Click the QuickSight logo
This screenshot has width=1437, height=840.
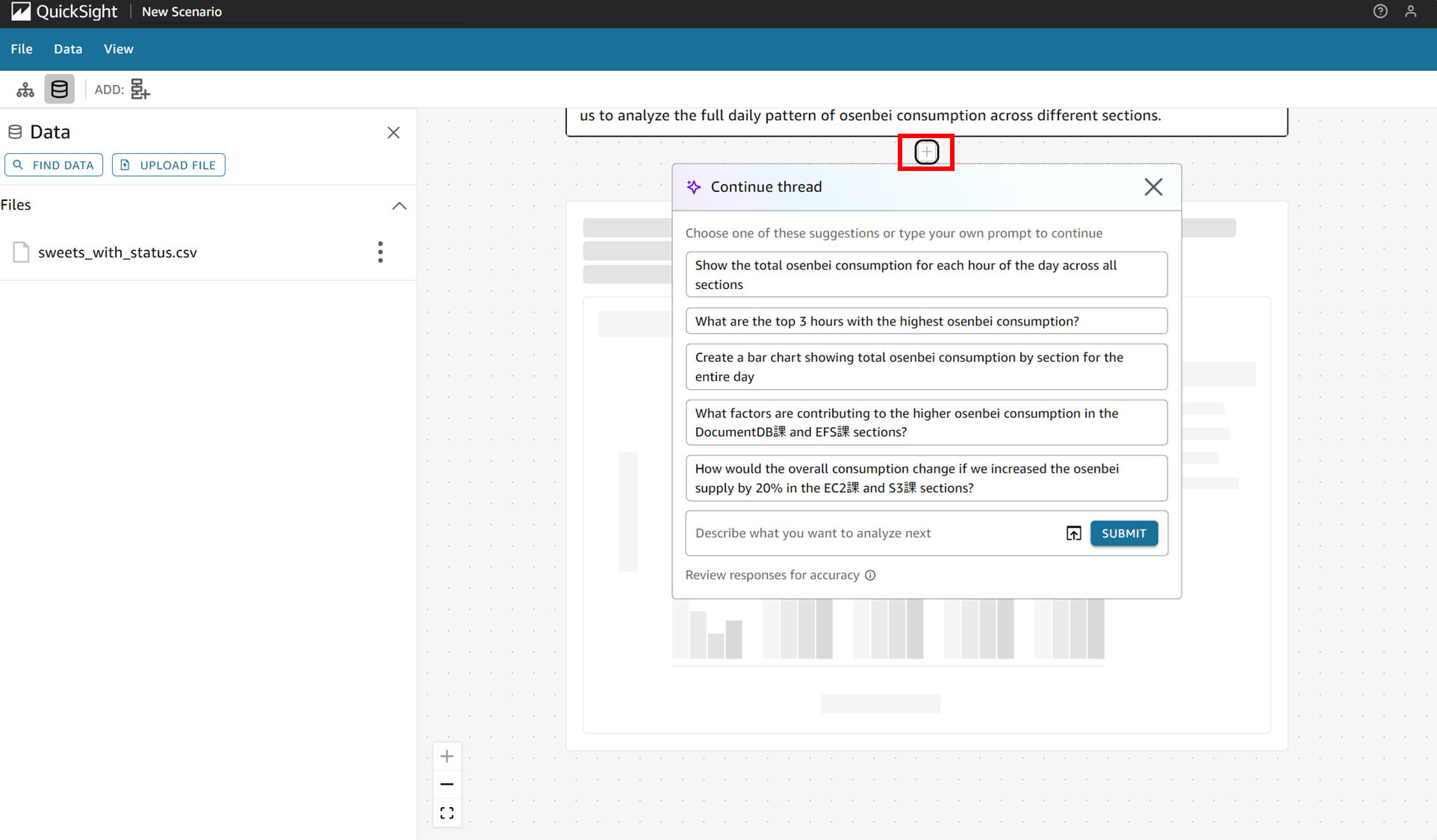click(x=64, y=12)
